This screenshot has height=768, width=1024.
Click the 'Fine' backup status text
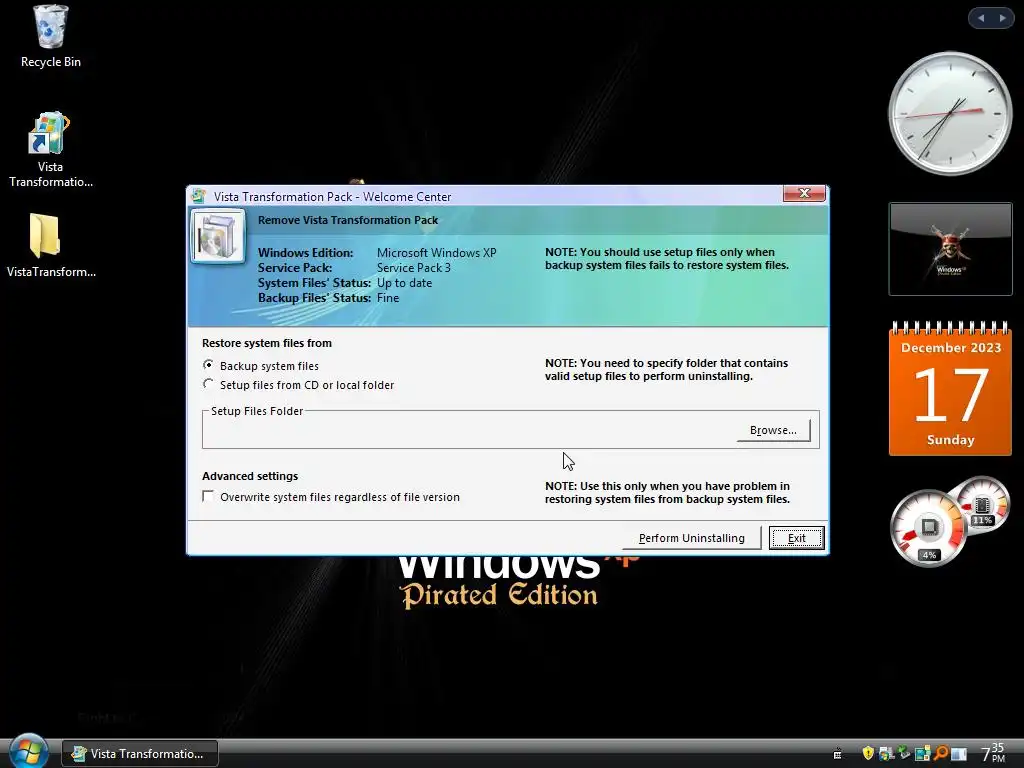click(x=388, y=298)
